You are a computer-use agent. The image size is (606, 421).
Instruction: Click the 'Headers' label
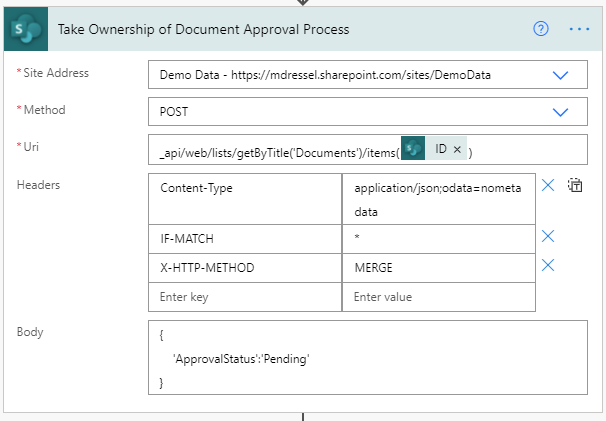(x=38, y=185)
